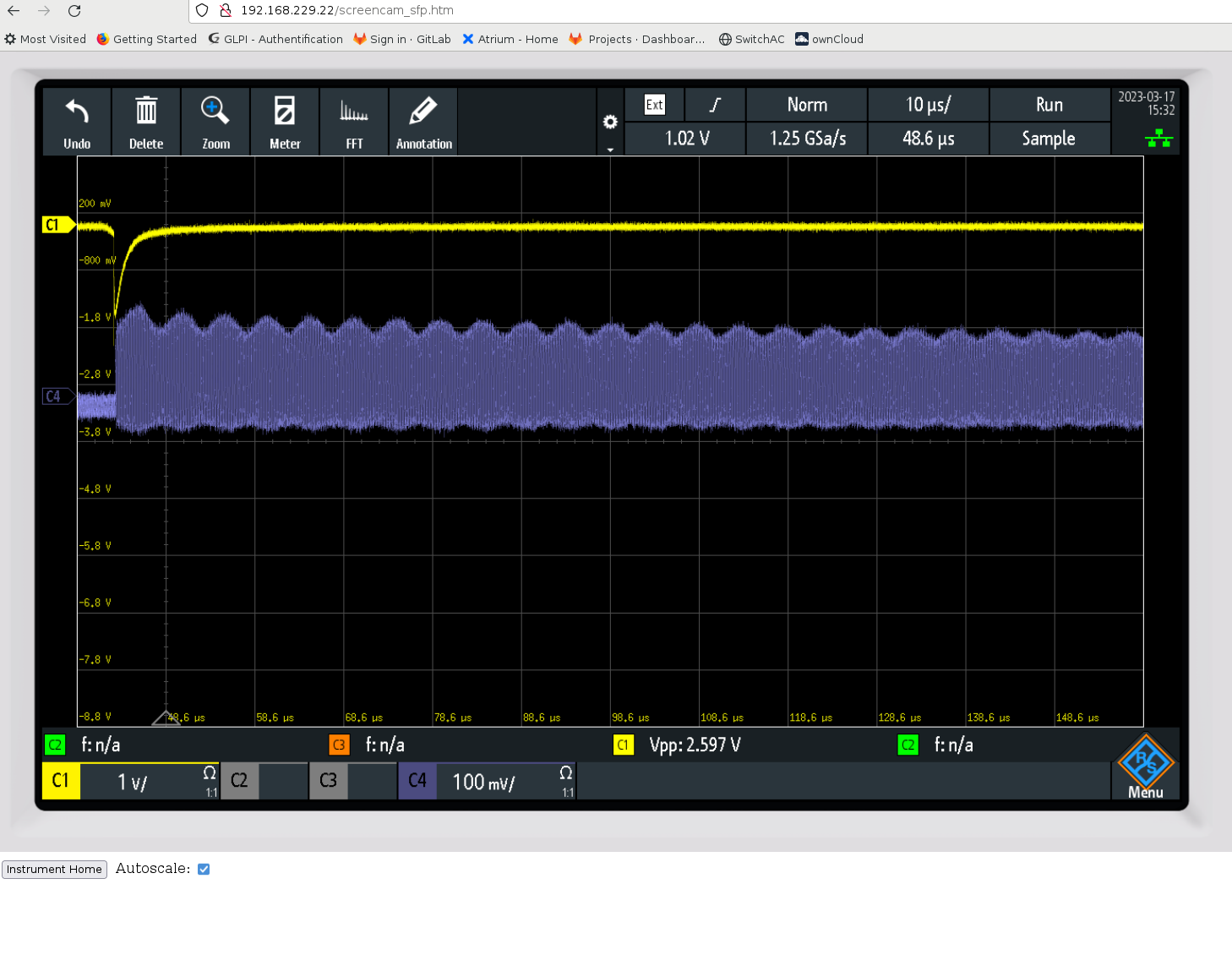Select the Zoom magnifier tool
Screen dimensions: 1232x955
click(215, 112)
